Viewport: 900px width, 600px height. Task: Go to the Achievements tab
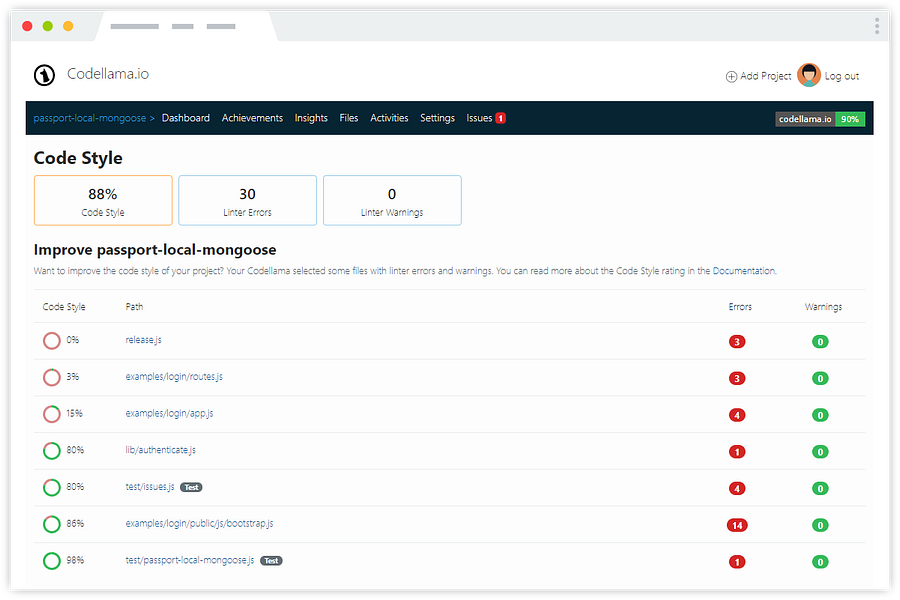[252, 118]
